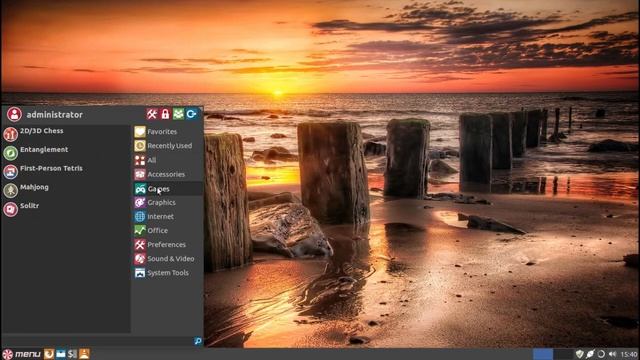
Task: Launch the web browser from the taskbar
Action: point(49,354)
